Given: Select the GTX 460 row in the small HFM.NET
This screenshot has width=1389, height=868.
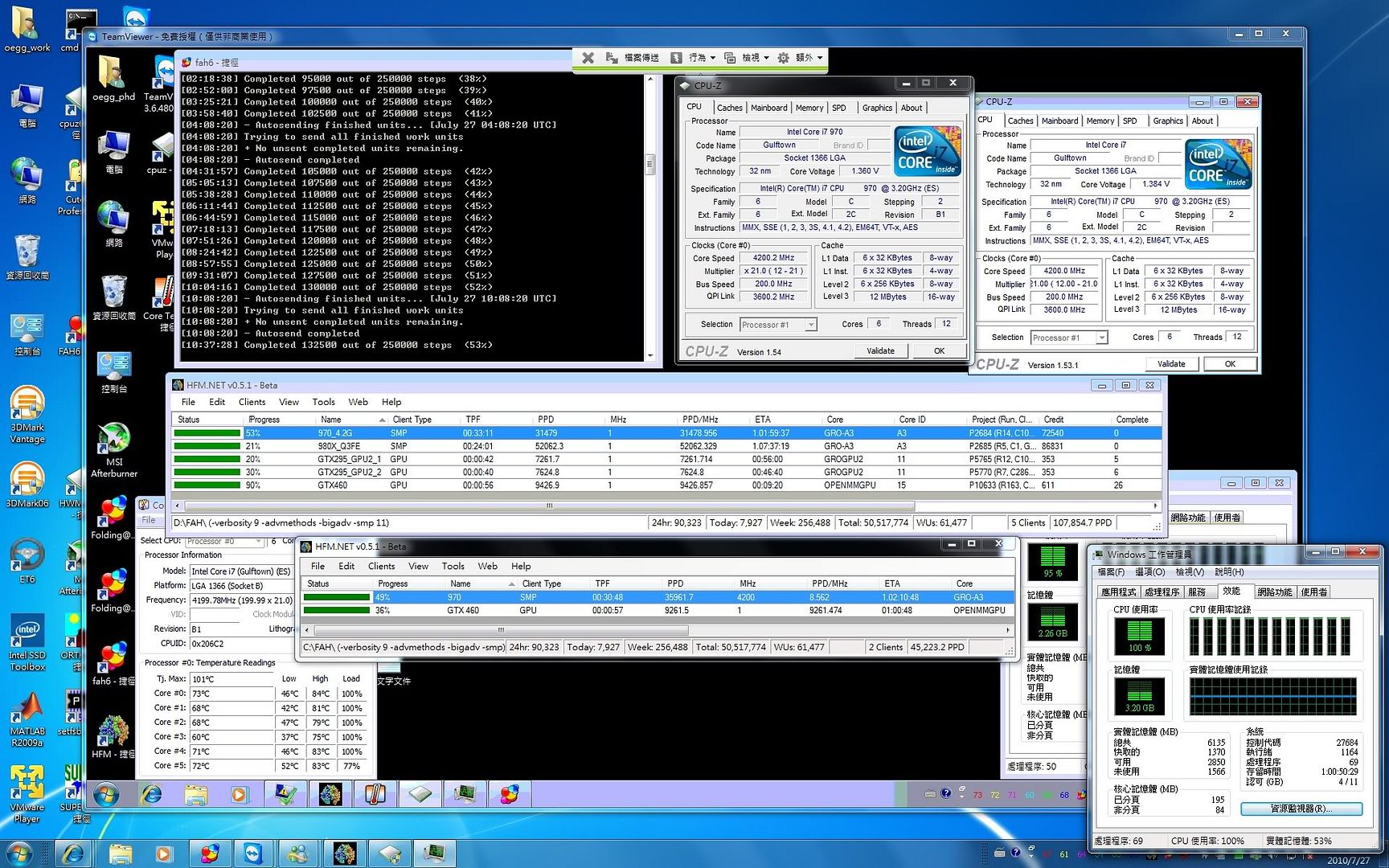Looking at the screenshot, I should tap(658, 610).
